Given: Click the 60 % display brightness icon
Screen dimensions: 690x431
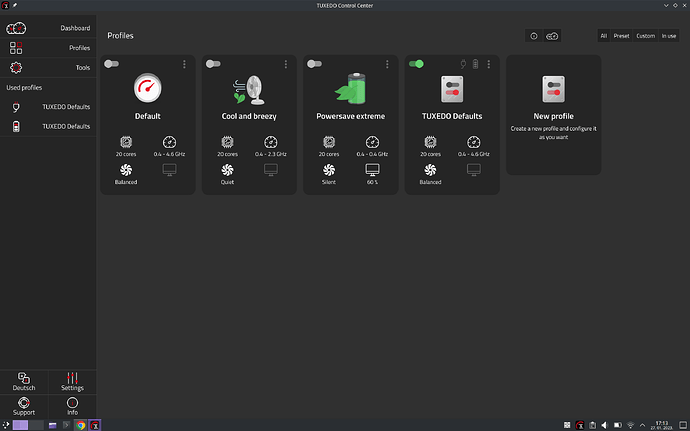Looking at the screenshot, I should tap(372, 169).
